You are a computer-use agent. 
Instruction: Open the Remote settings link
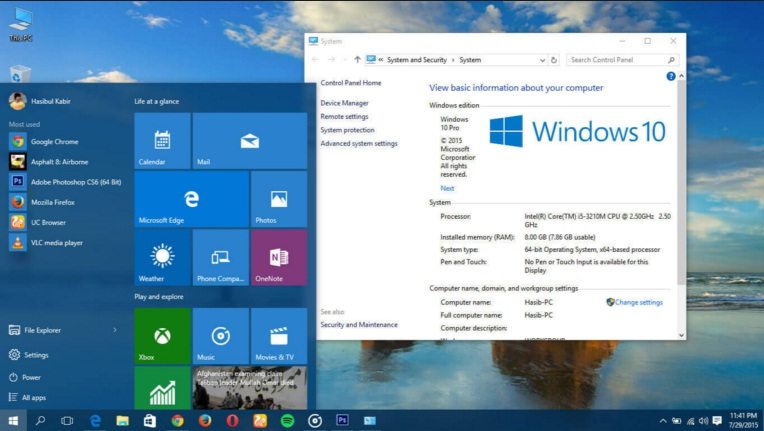tap(344, 116)
